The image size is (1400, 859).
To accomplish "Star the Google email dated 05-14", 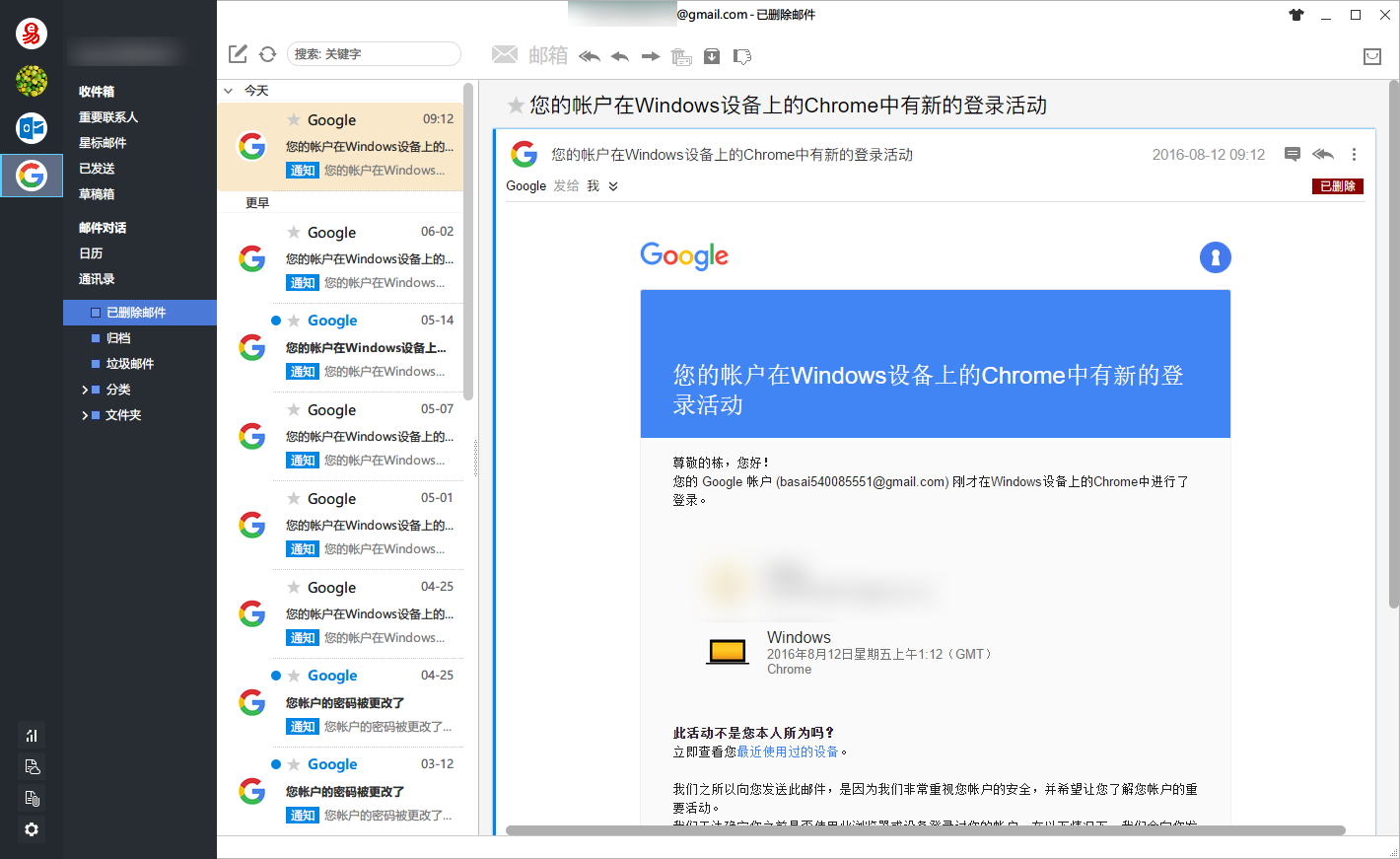I will 294,321.
